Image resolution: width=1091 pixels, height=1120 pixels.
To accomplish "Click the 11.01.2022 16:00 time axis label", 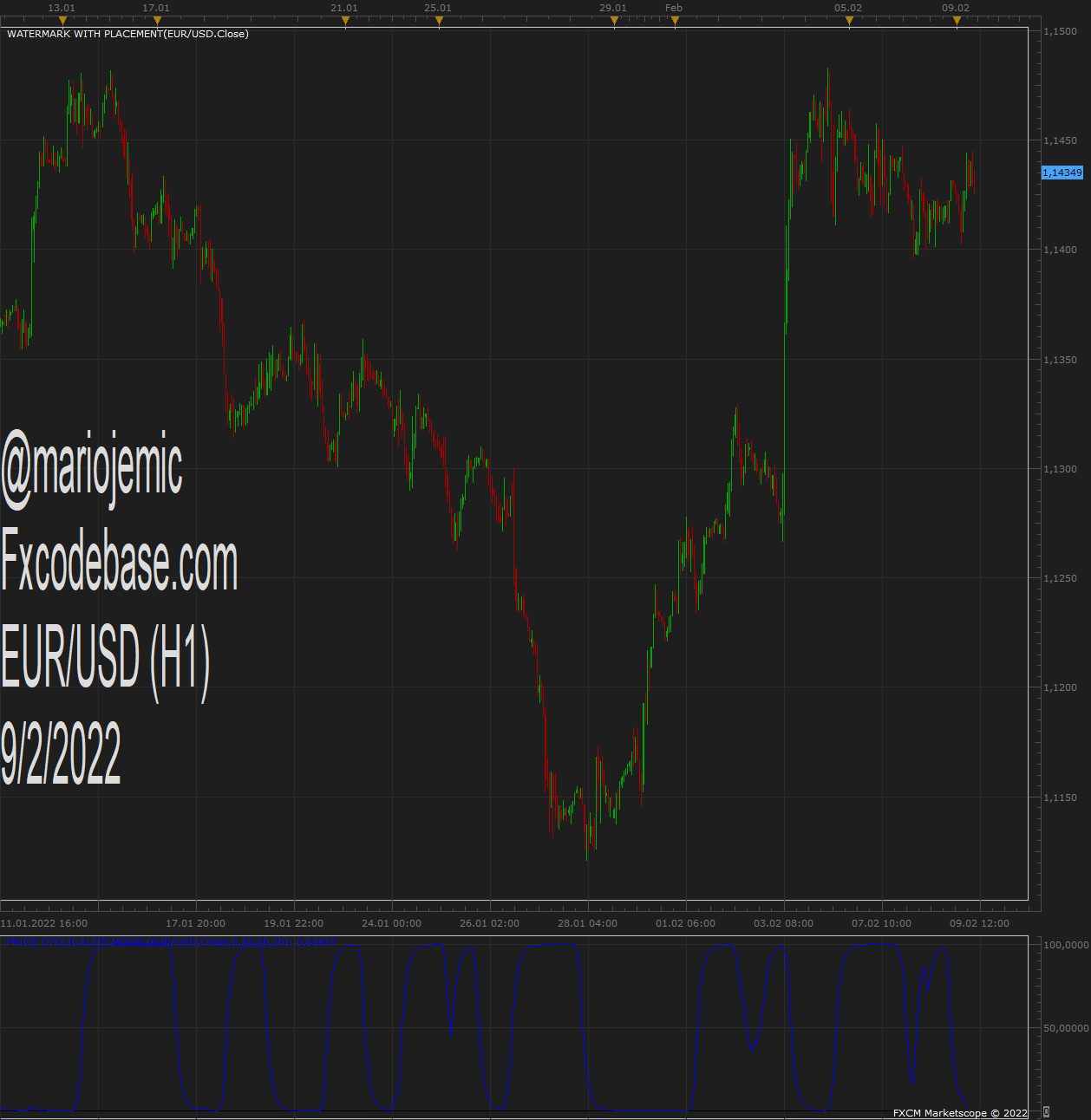I will click(x=44, y=923).
